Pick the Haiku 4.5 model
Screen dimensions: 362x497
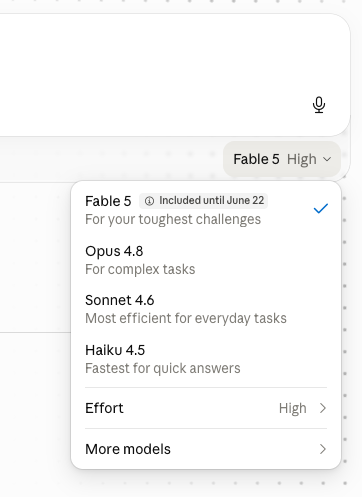(206, 359)
